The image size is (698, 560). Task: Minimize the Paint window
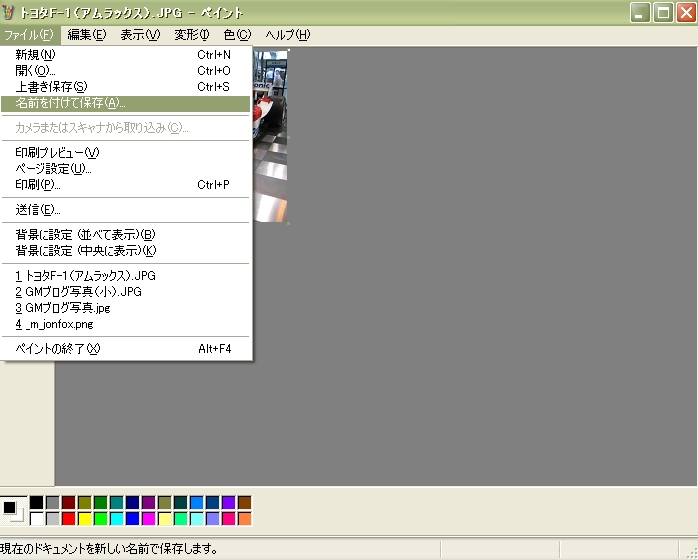641,13
